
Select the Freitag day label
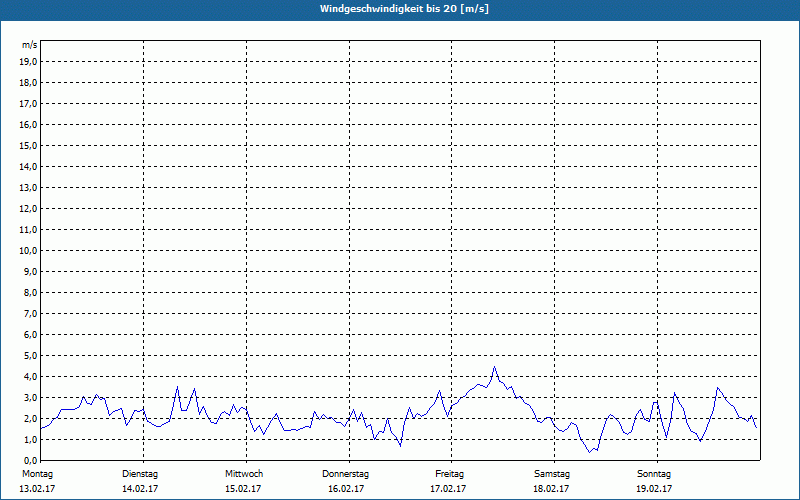pyautogui.click(x=449, y=473)
